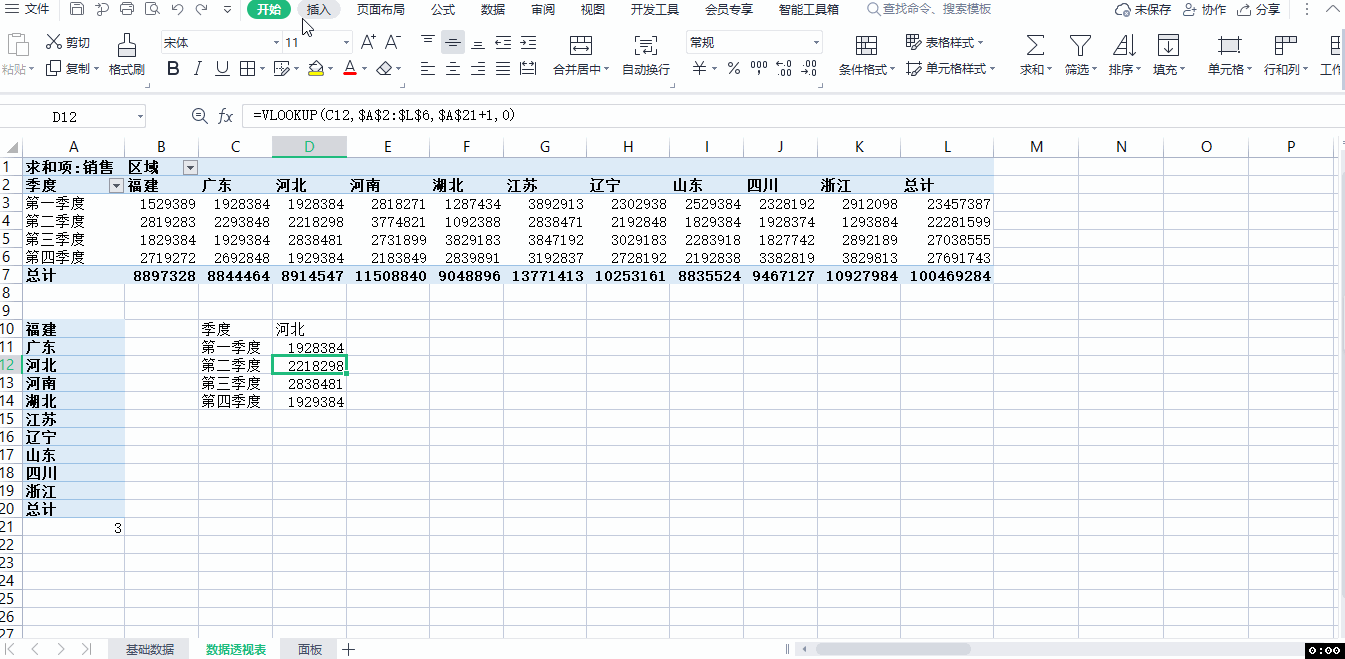Decrease font size with A- icon

392,42
